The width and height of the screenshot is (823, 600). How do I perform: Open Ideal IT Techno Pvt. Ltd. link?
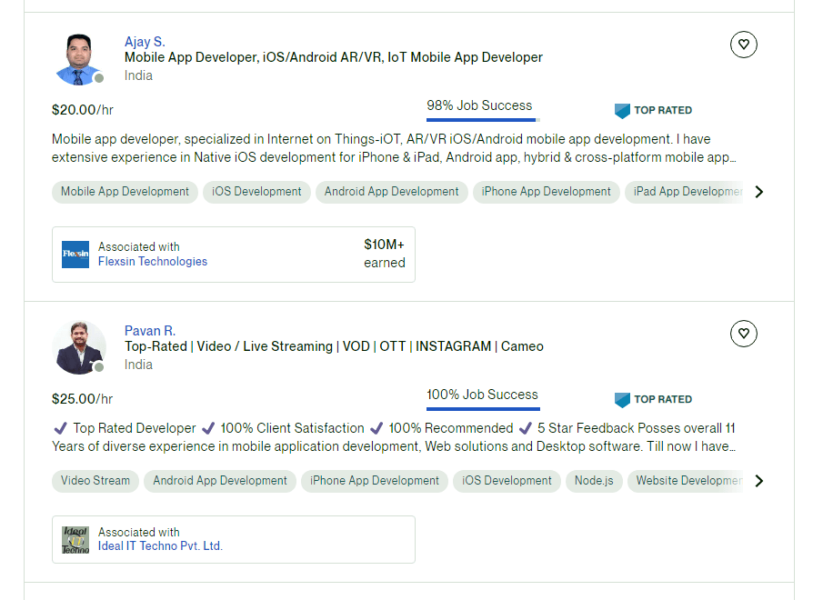pyautogui.click(x=160, y=546)
